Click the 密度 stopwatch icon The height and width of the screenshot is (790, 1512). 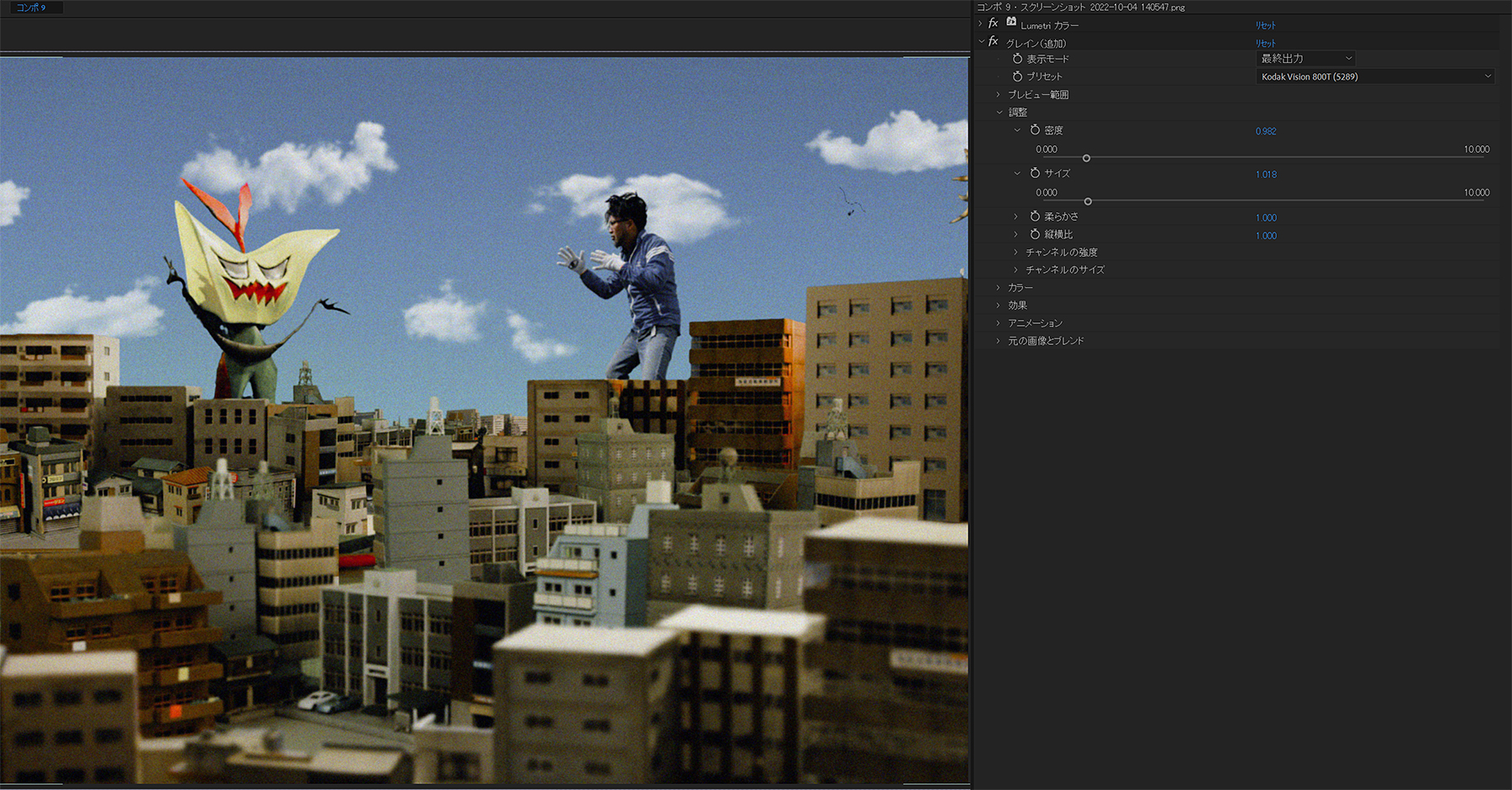[1035, 130]
